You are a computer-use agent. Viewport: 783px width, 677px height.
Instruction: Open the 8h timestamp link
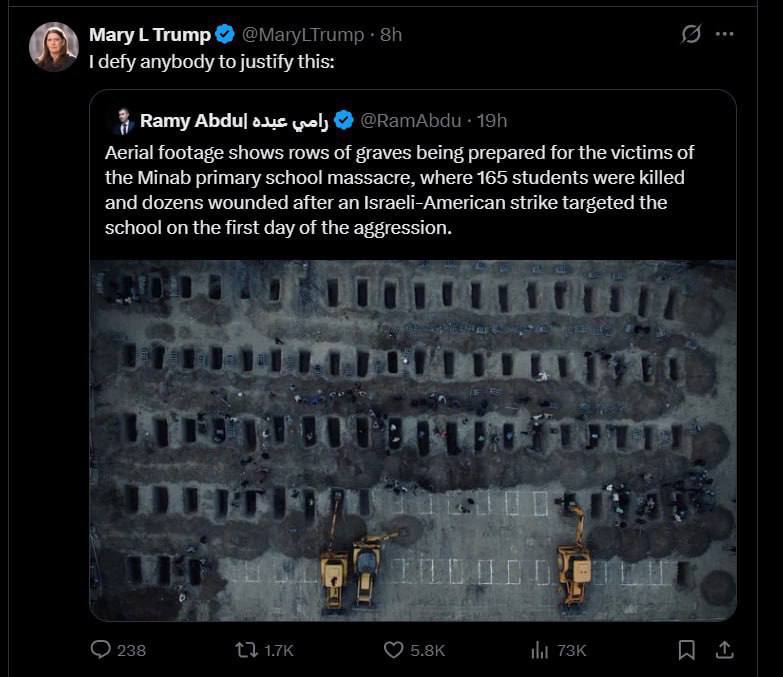[x=390, y=35]
